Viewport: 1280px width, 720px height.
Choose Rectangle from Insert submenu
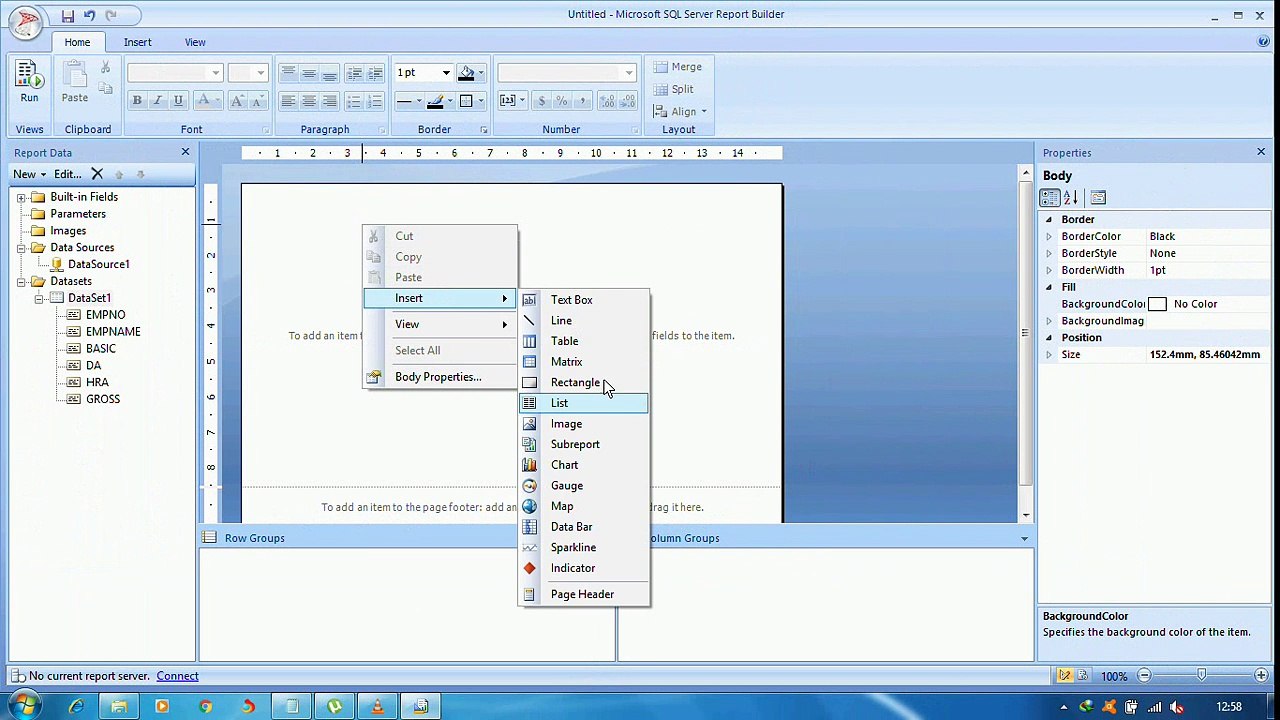(584, 382)
